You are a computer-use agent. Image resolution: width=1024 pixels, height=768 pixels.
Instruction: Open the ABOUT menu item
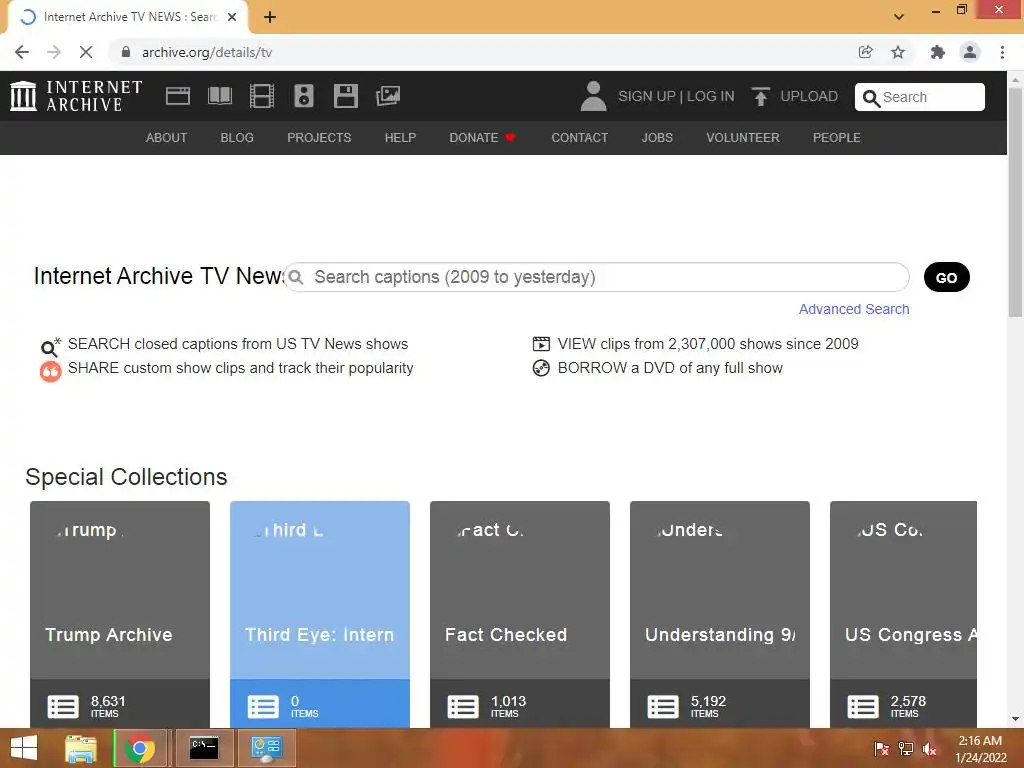[167, 138]
